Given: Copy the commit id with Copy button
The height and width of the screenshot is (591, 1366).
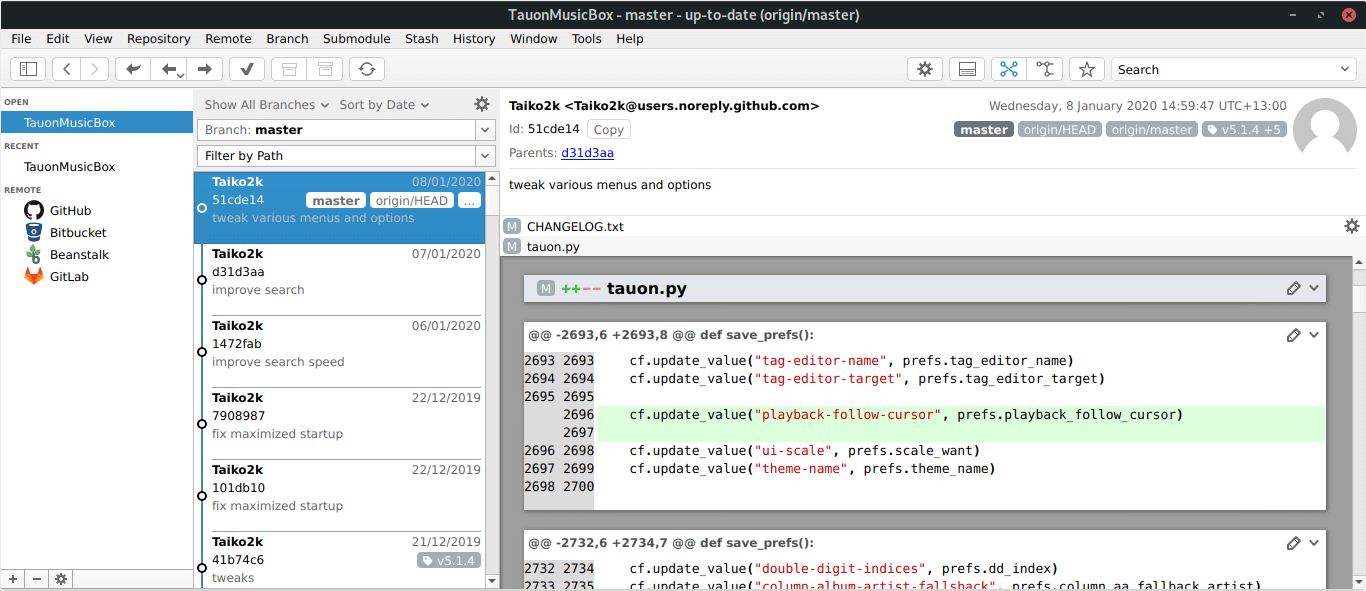Looking at the screenshot, I should pos(608,129).
